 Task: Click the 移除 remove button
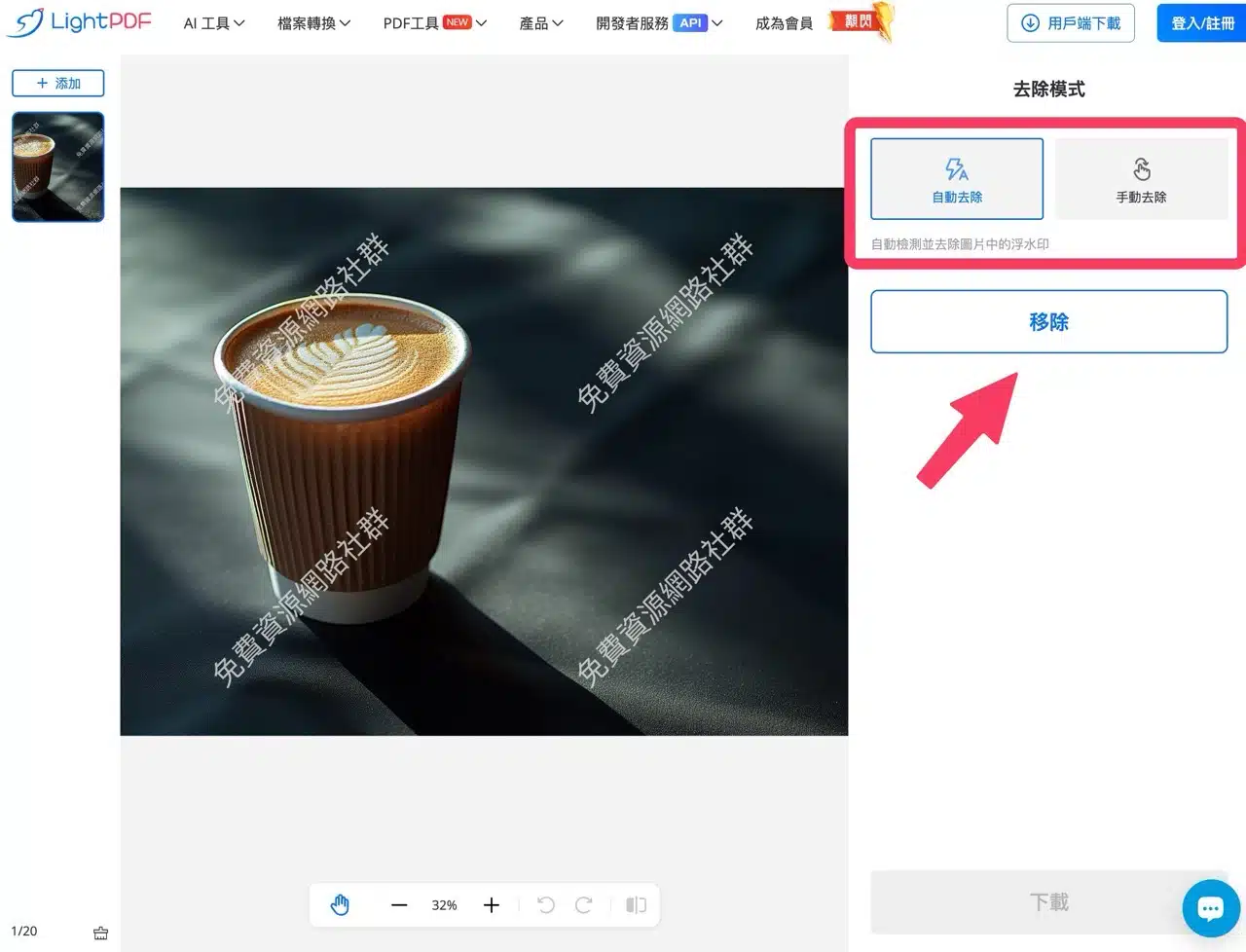(x=1048, y=321)
